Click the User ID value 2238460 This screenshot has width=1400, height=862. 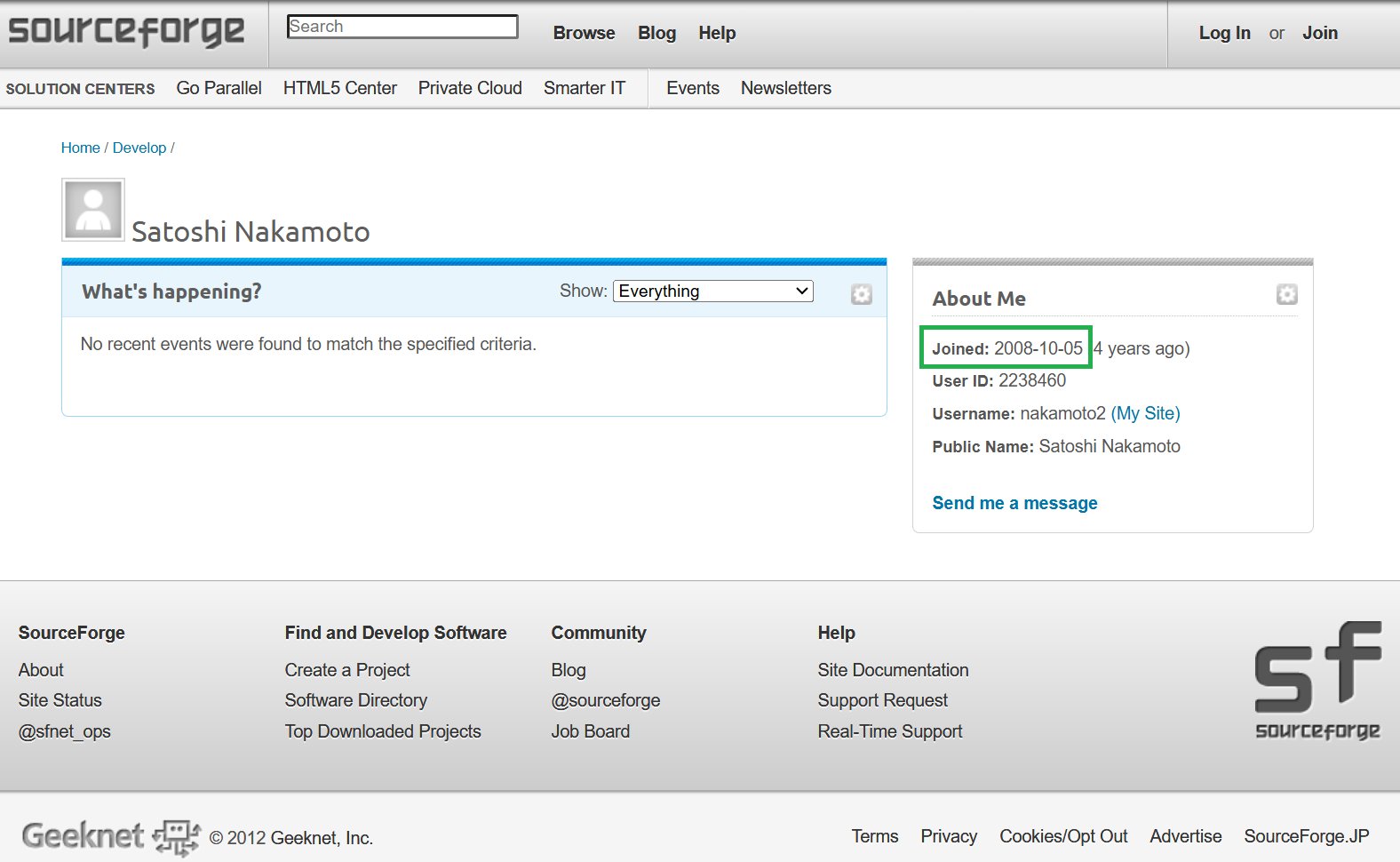pyautogui.click(x=1032, y=380)
